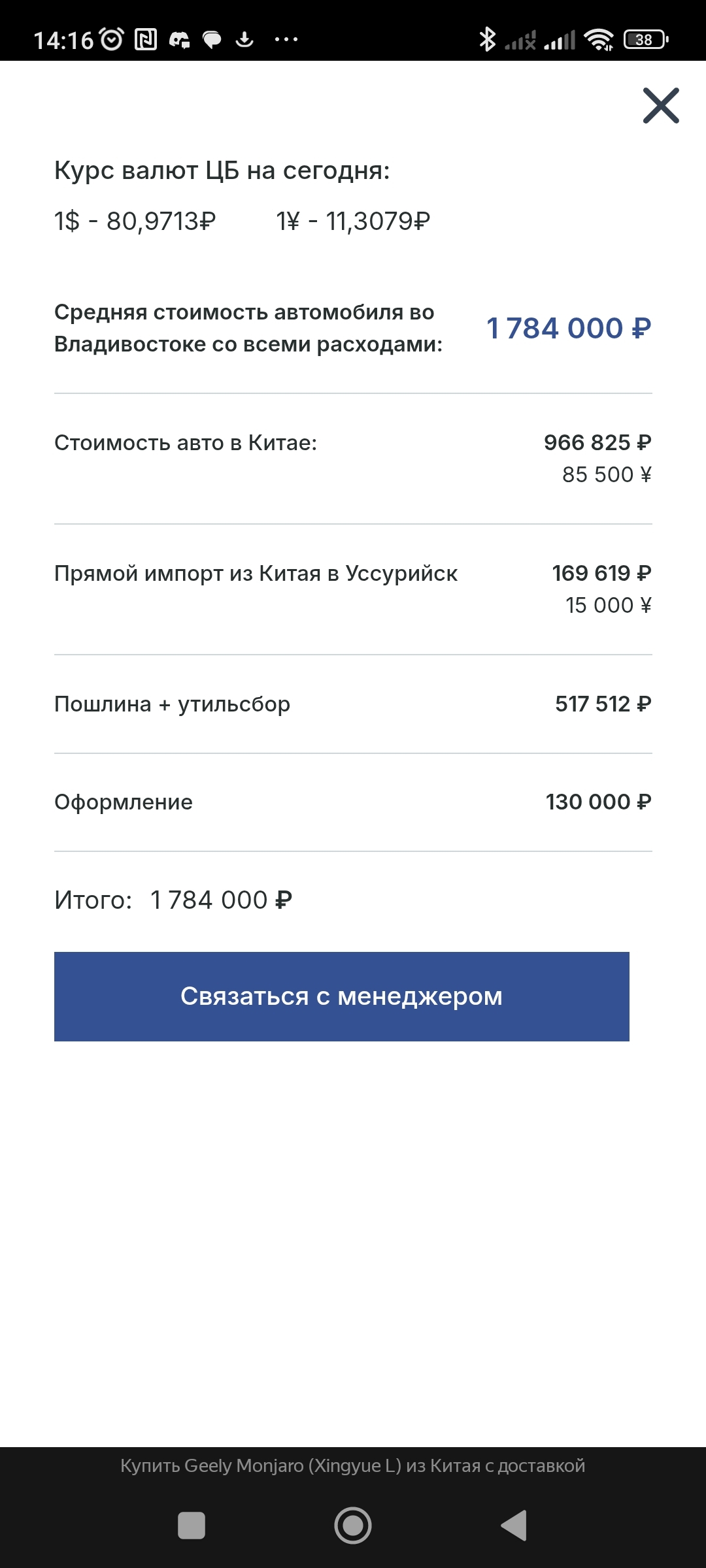Tap the blue 1 784 000 ₽ average price

569,328
